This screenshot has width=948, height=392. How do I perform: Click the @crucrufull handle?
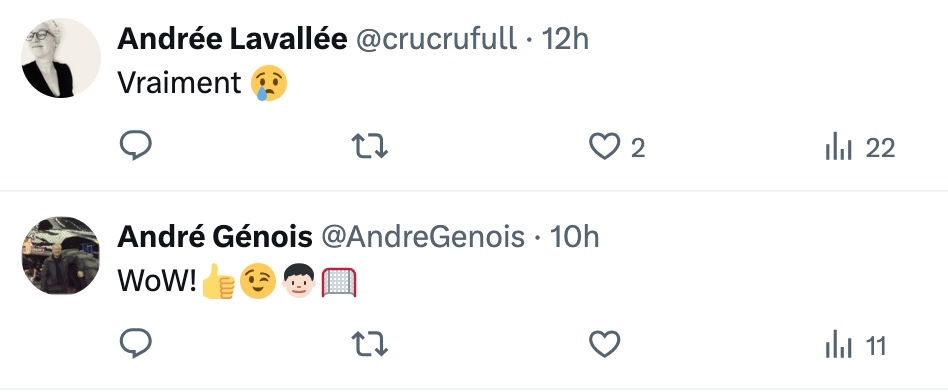436,40
